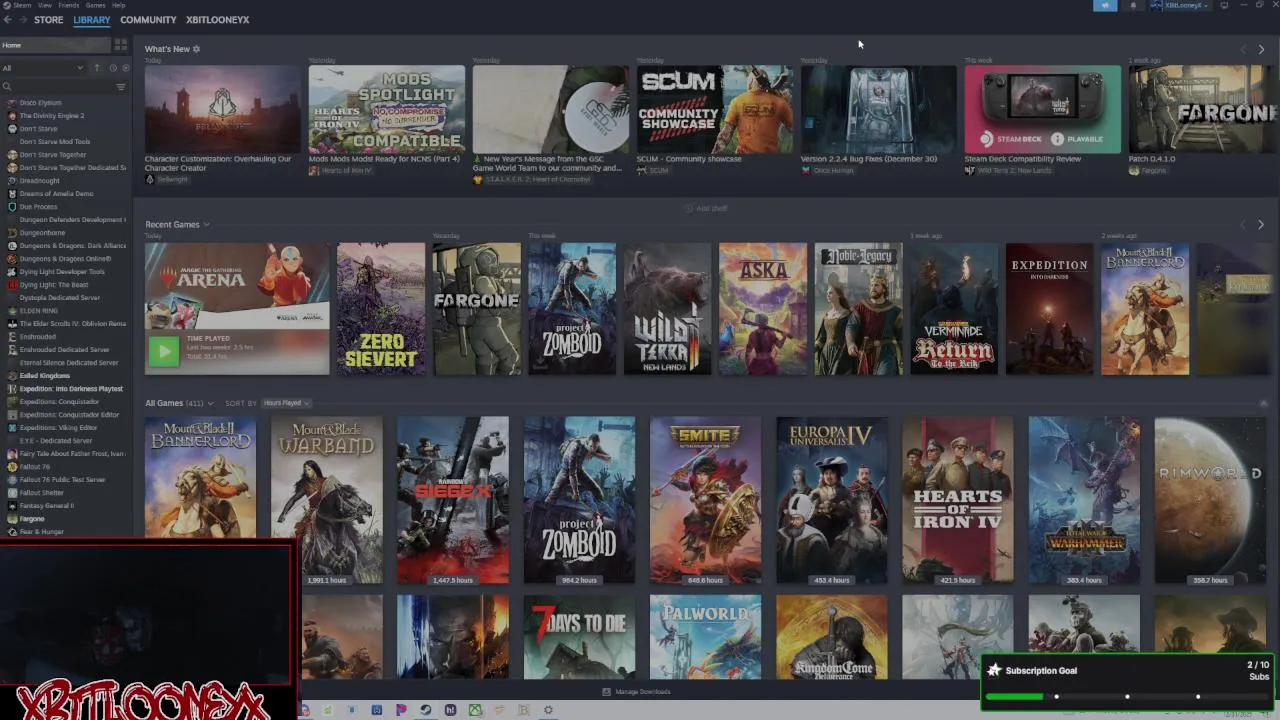Open 7 Days to Die cover
This screenshot has width=1280, height=720.
click(579, 637)
